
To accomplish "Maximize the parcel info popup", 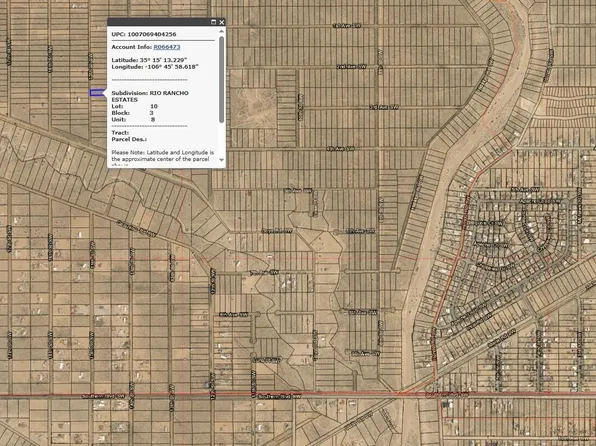I will pyautogui.click(x=214, y=22).
